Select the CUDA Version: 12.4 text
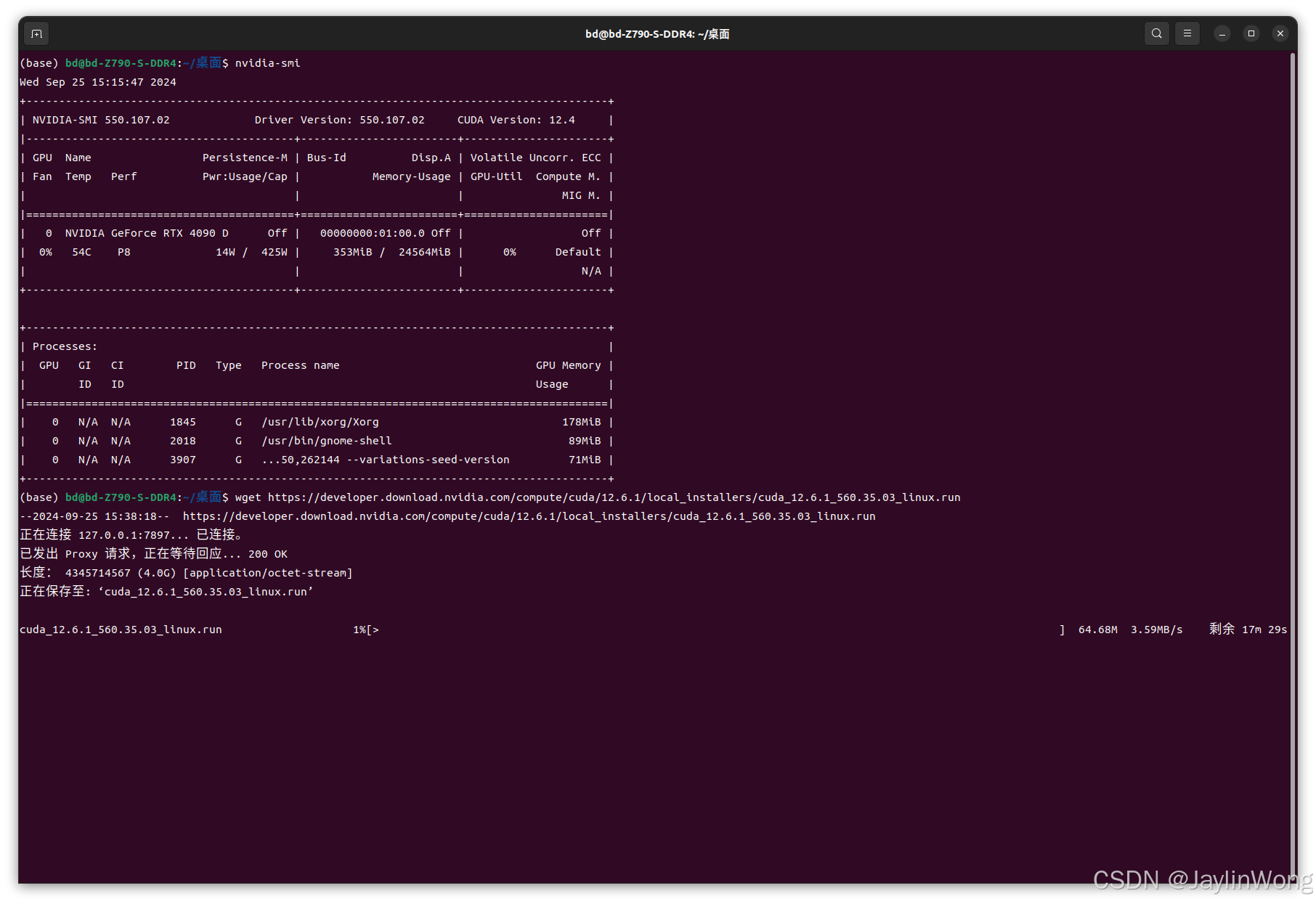The image size is (1316, 904). click(x=516, y=120)
